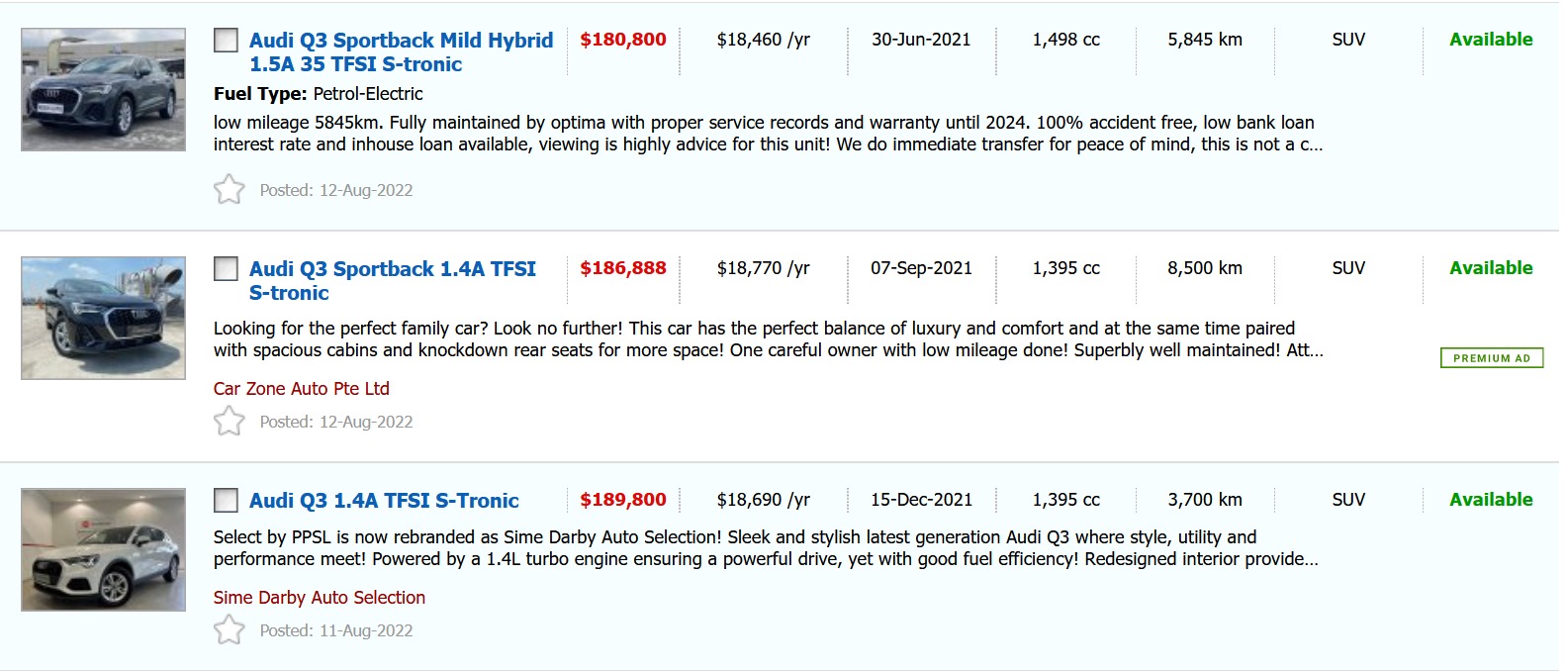Click the $186,888 price
This screenshot has height=671, width=1568.
(x=622, y=268)
